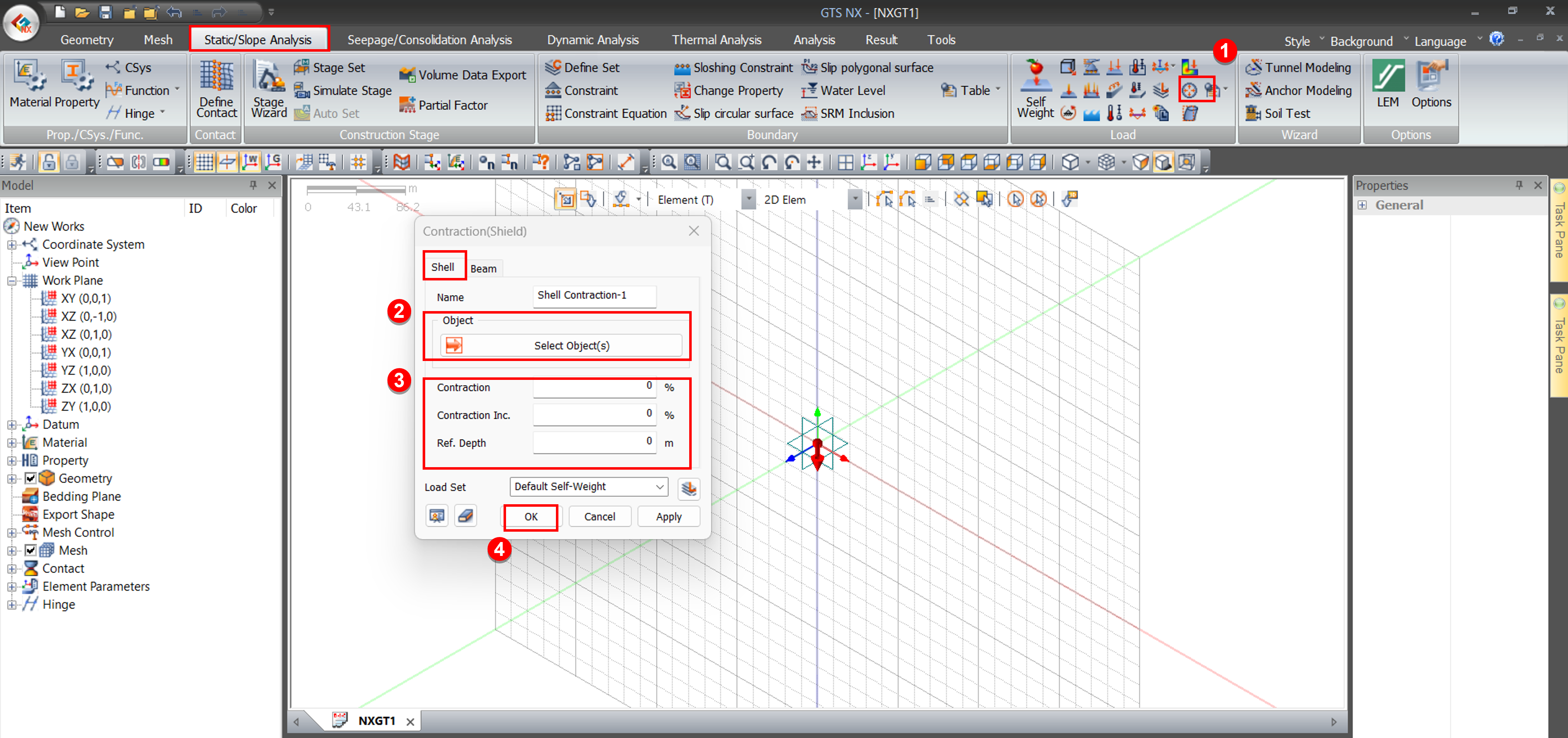Toggle Geometry visibility checkbox in tree
The image size is (1568, 738).
pyautogui.click(x=30, y=479)
